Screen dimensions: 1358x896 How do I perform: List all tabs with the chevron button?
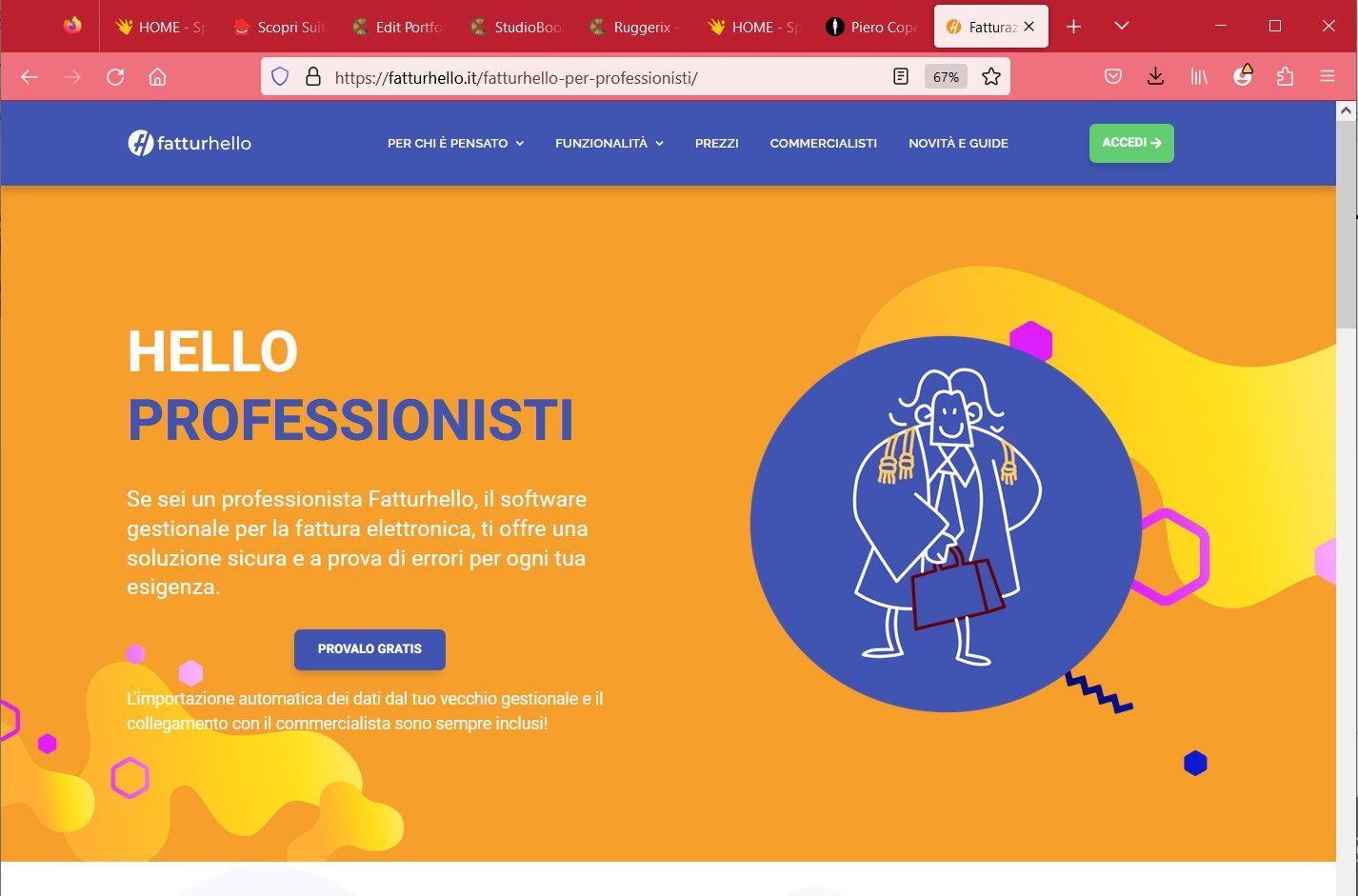coord(1122,27)
